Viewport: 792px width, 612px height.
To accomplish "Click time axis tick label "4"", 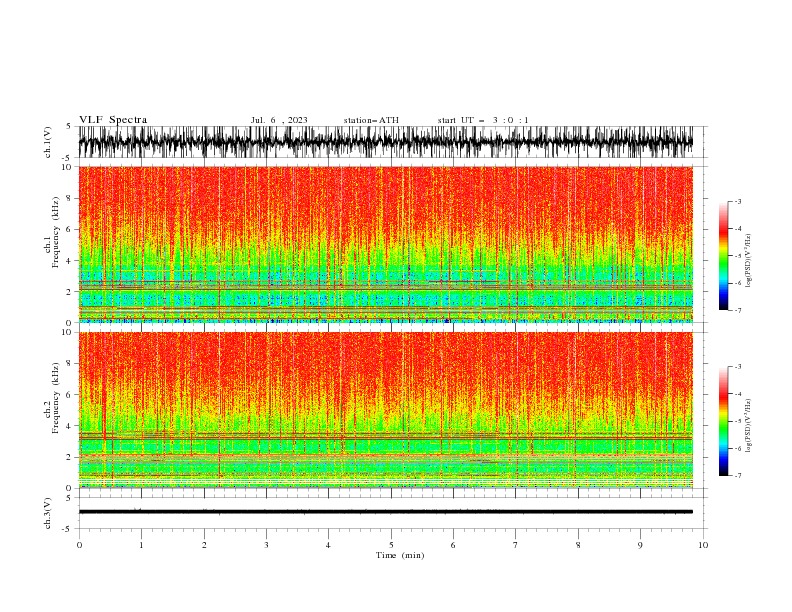I will [x=328, y=545].
